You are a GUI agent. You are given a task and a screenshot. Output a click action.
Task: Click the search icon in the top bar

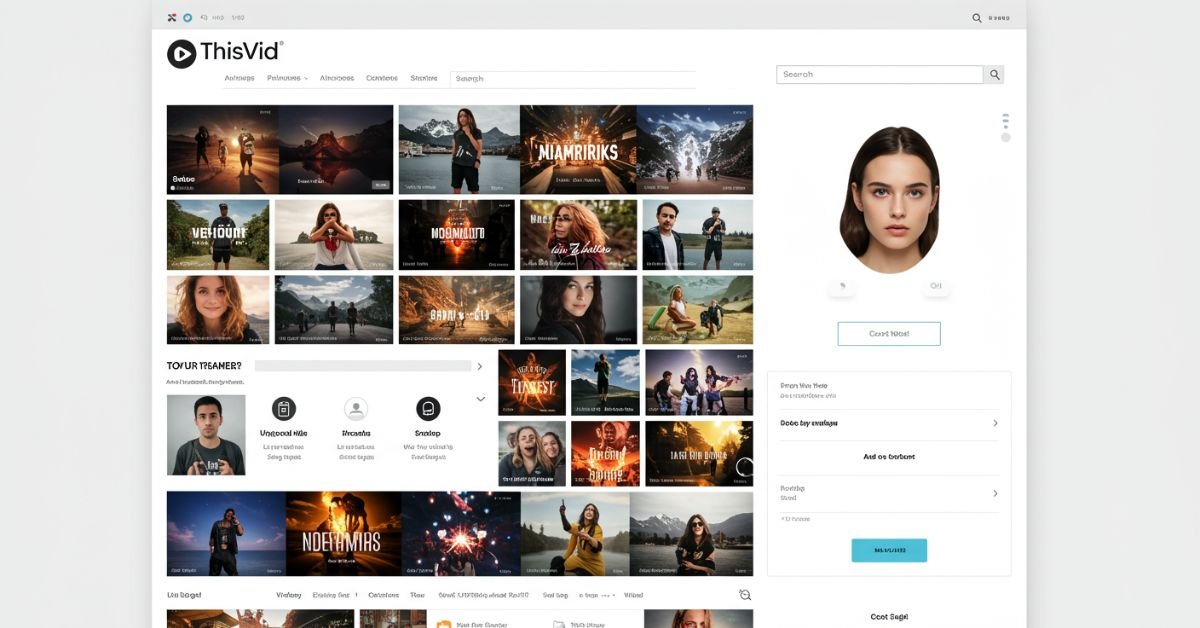point(977,18)
